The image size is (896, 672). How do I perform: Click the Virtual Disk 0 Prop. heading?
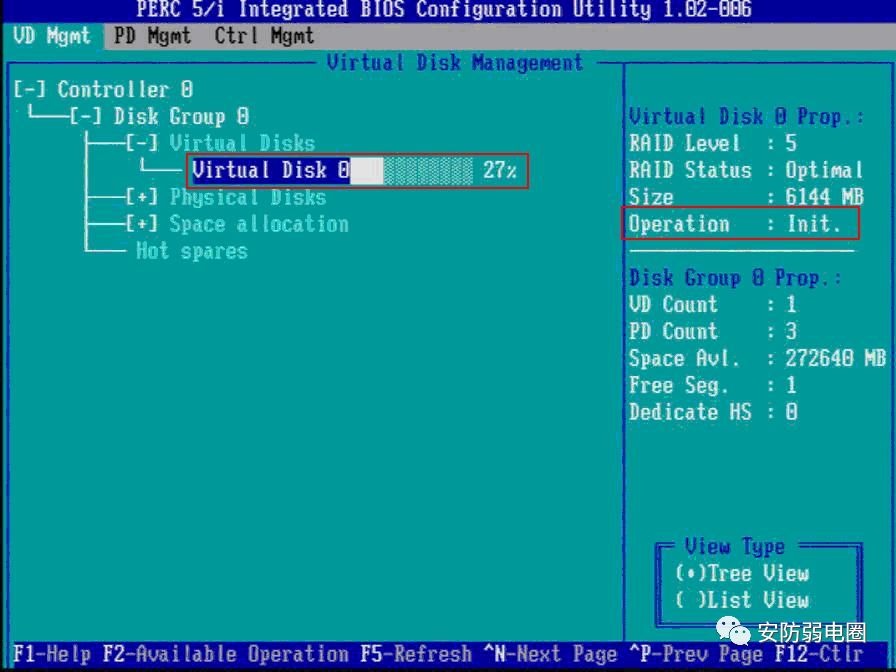click(746, 117)
